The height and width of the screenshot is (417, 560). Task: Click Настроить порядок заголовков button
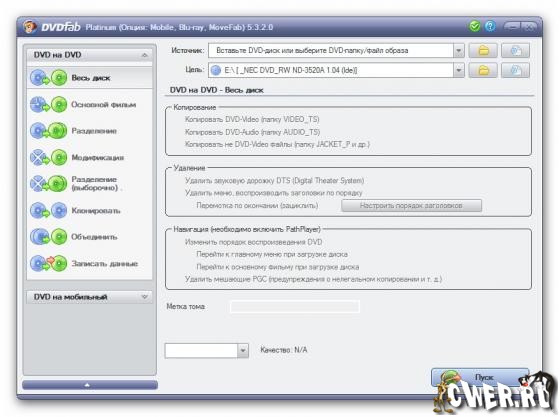411,206
